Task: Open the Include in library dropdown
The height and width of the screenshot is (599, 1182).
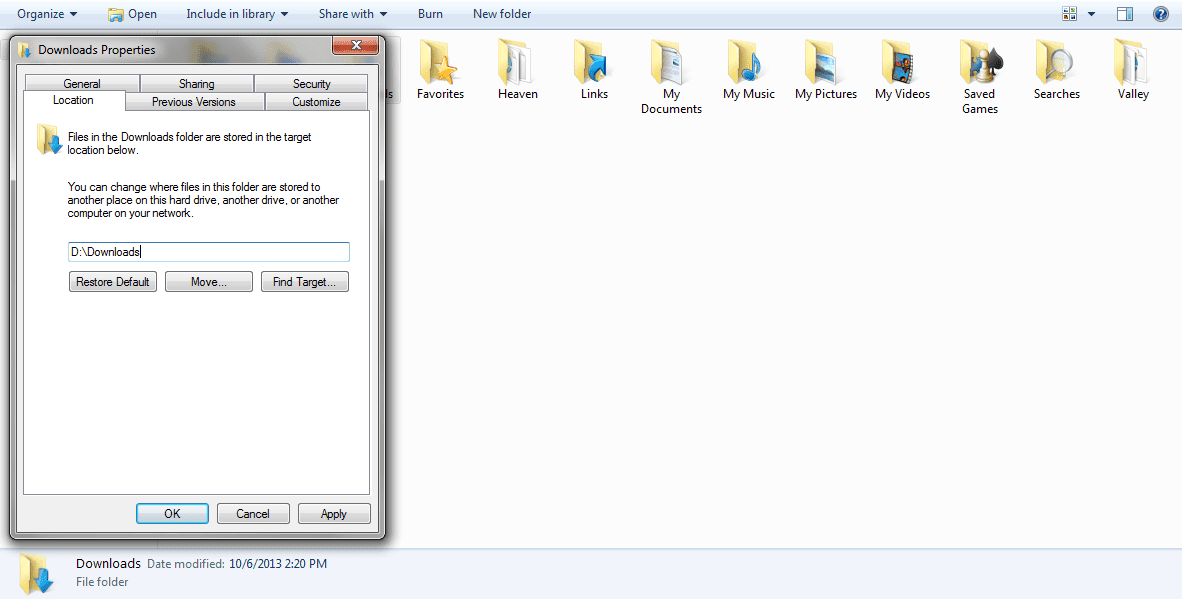Action: [237, 14]
